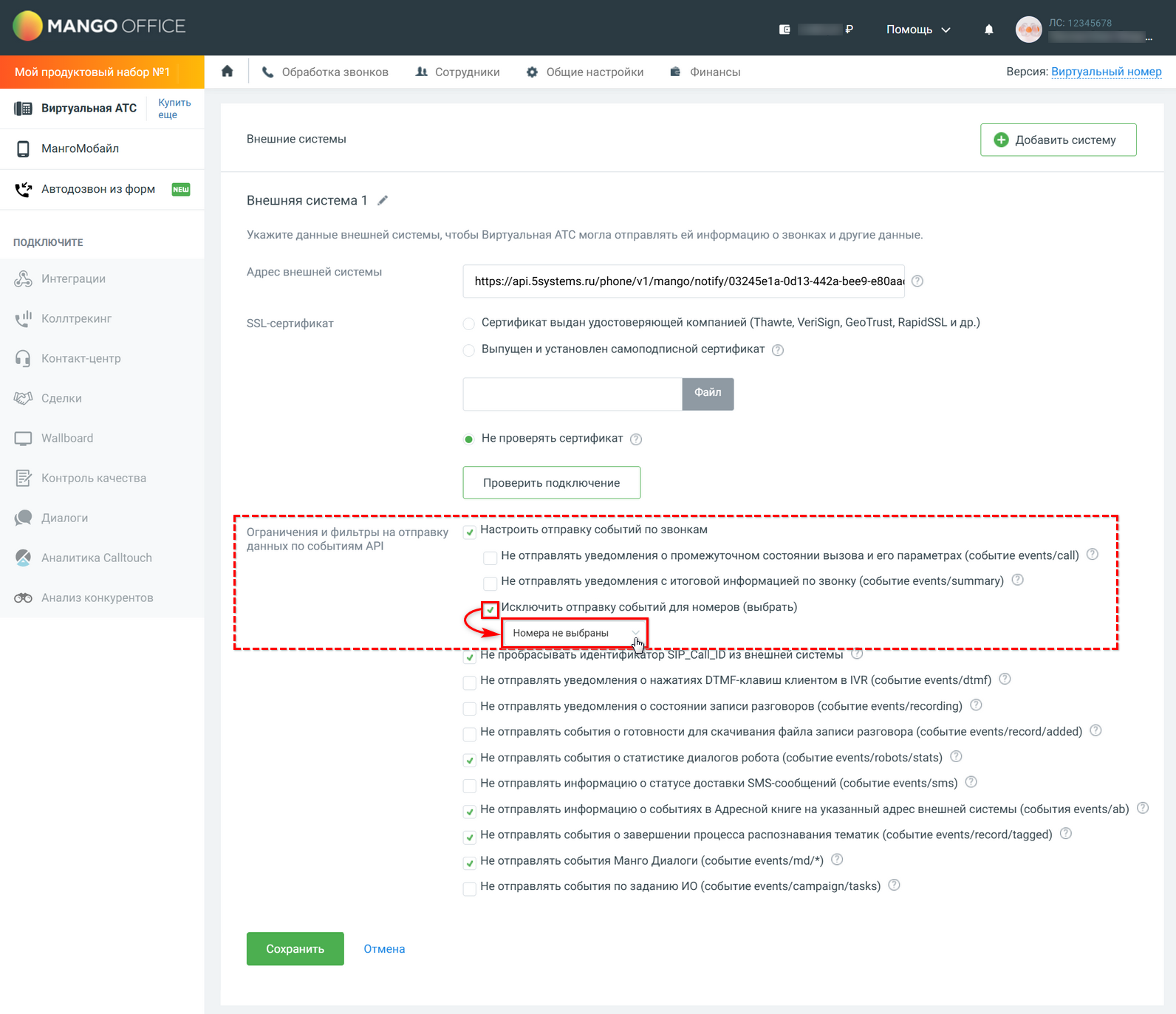
Task: Check box for events/campaign/tasks
Action: pos(469,888)
